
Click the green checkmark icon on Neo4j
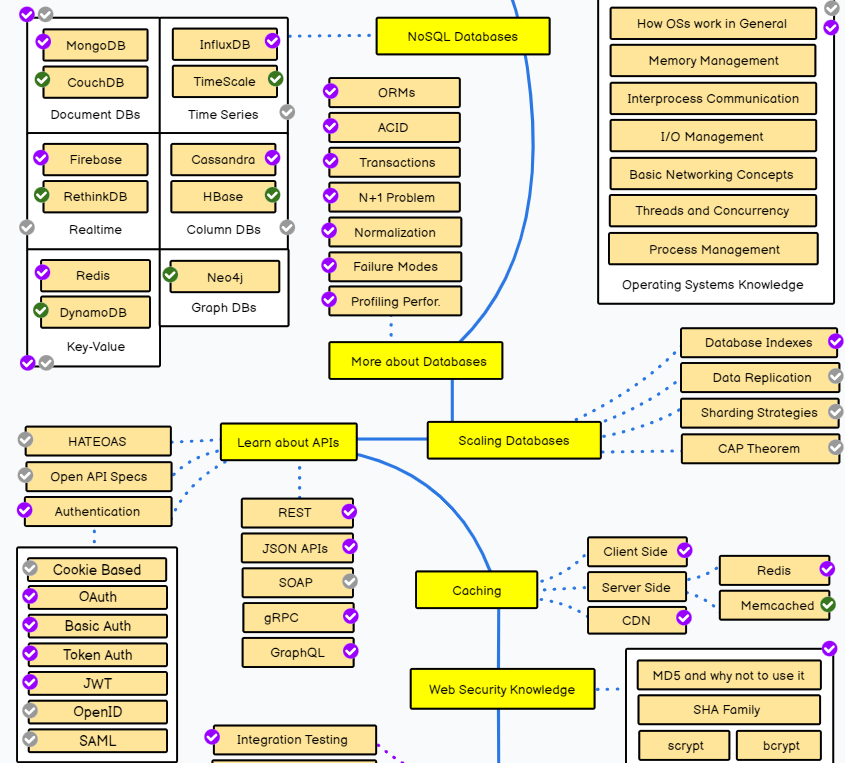[x=171, y=274]
